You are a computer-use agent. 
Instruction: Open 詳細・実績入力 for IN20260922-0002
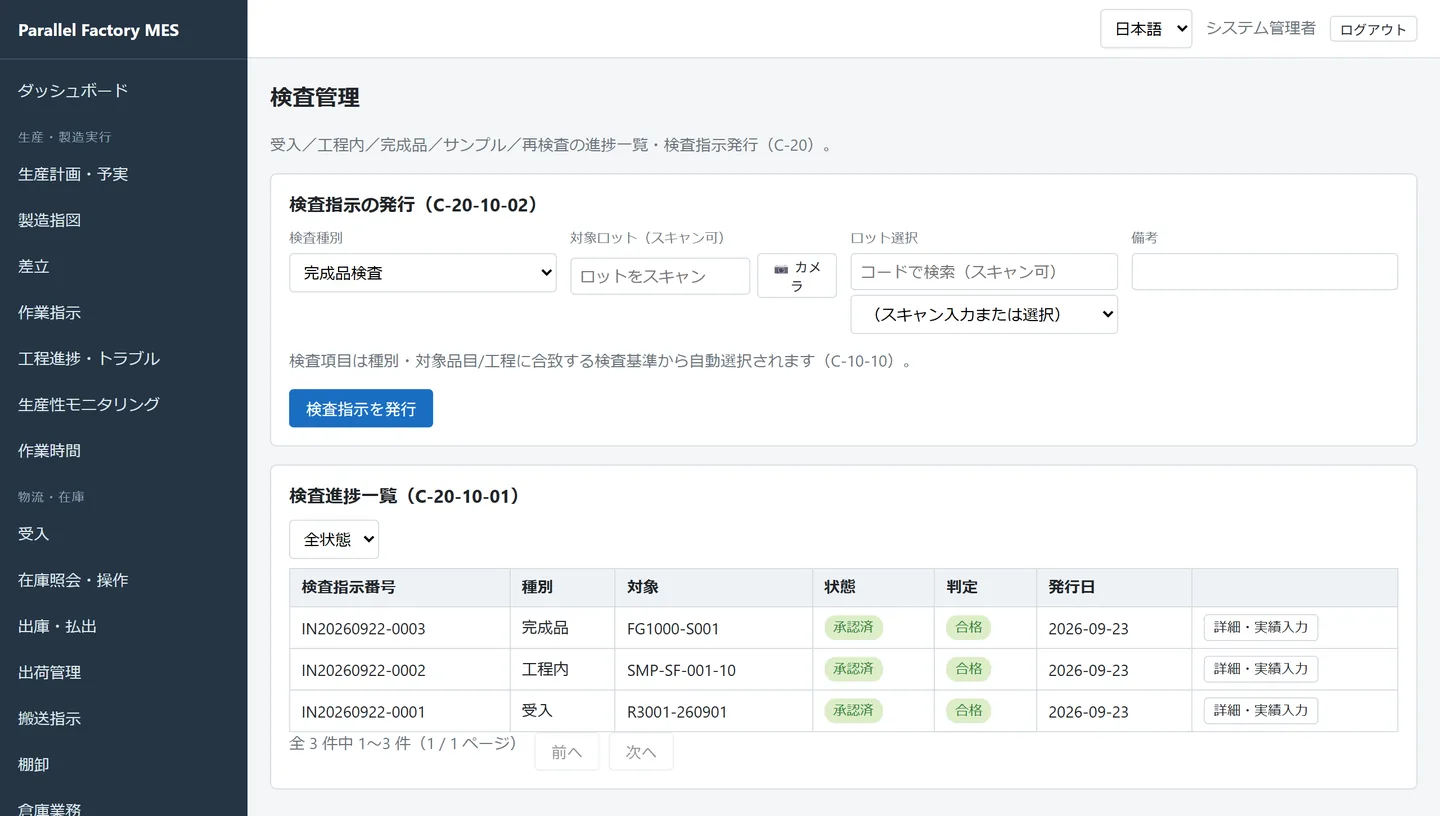point(1261,669)
